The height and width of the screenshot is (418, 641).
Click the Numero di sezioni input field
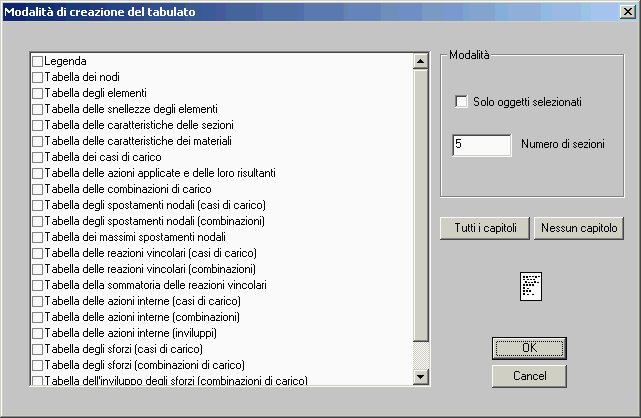click(481, 145)
